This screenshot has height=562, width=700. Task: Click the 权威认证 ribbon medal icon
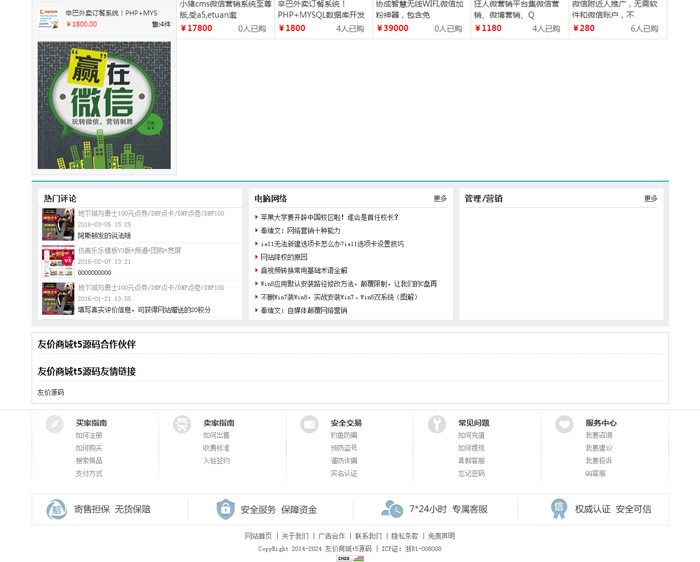coord(559,509)
